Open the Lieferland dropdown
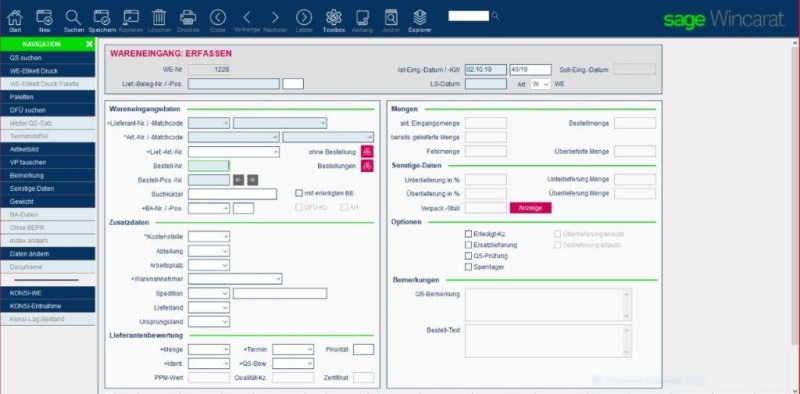 [x=209, y=308]
